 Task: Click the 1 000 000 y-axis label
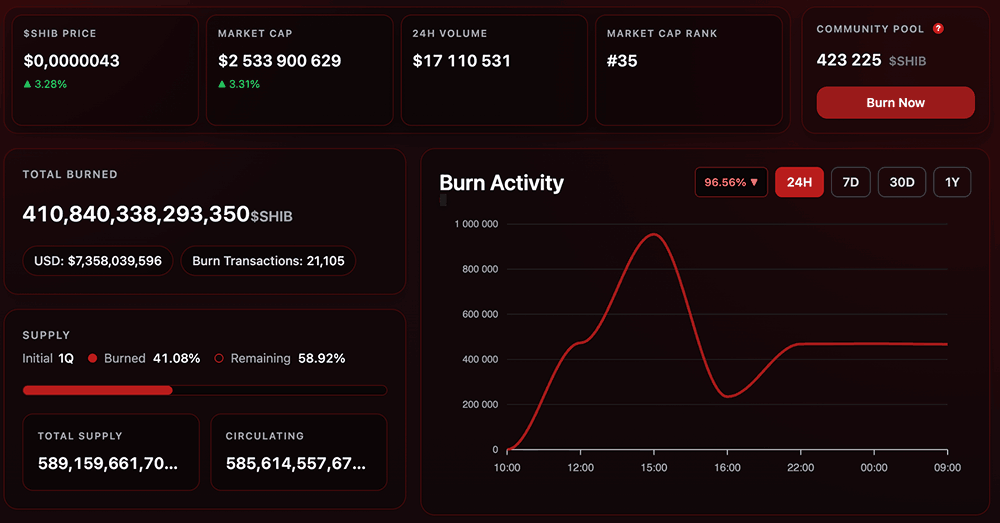click(476, 224)
